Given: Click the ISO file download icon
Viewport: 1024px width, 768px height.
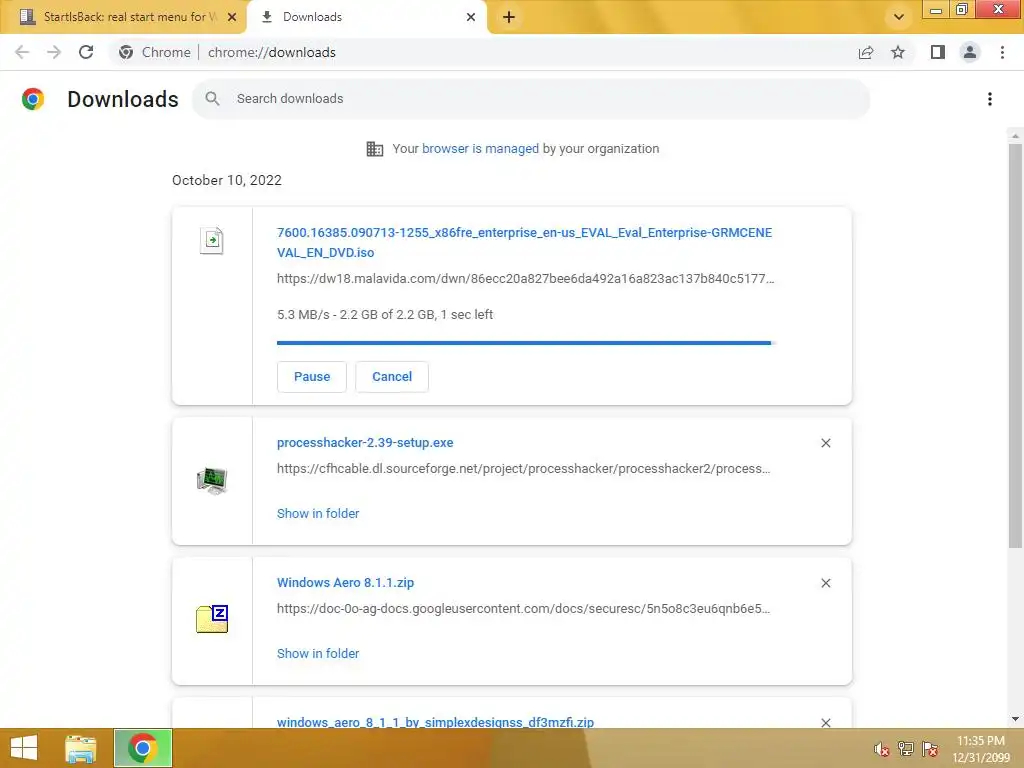Looking at the screenshot, I should (212, 241).
